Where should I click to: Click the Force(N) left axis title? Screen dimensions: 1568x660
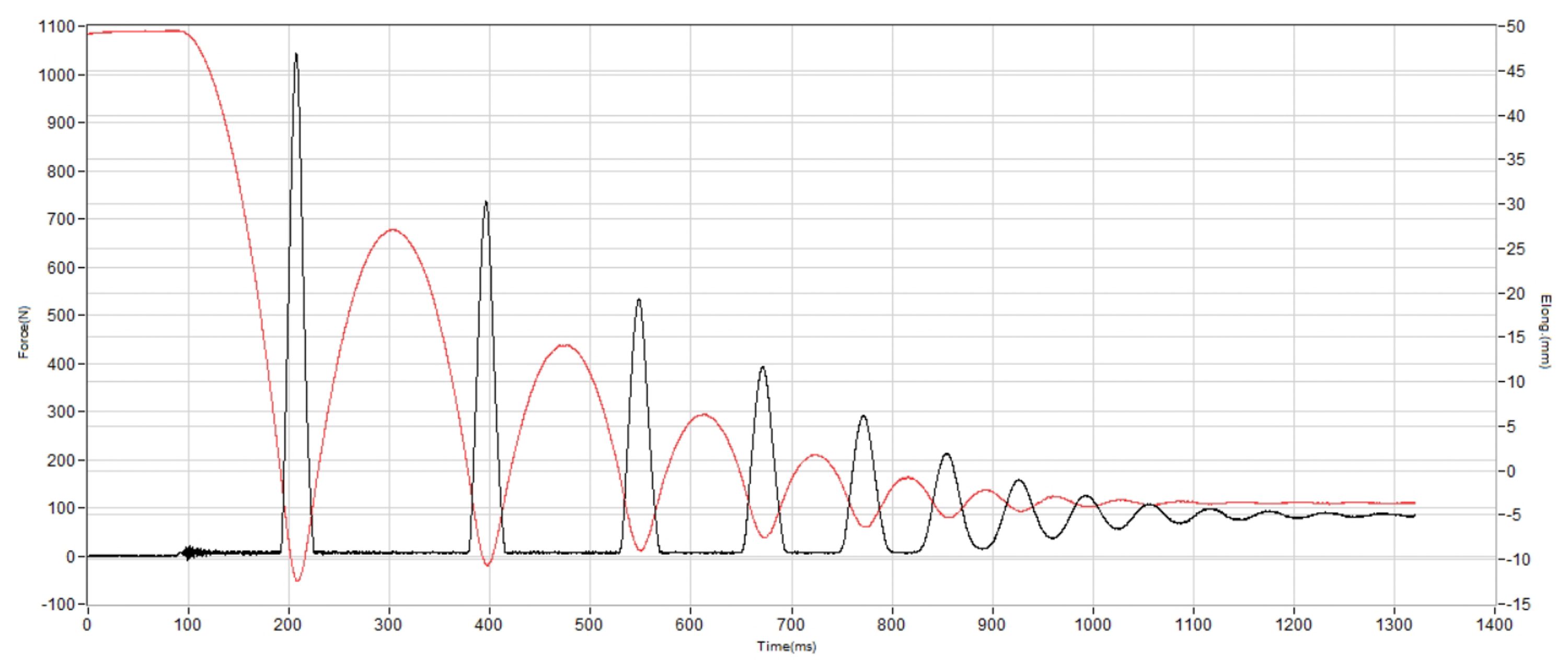point(23,332)
